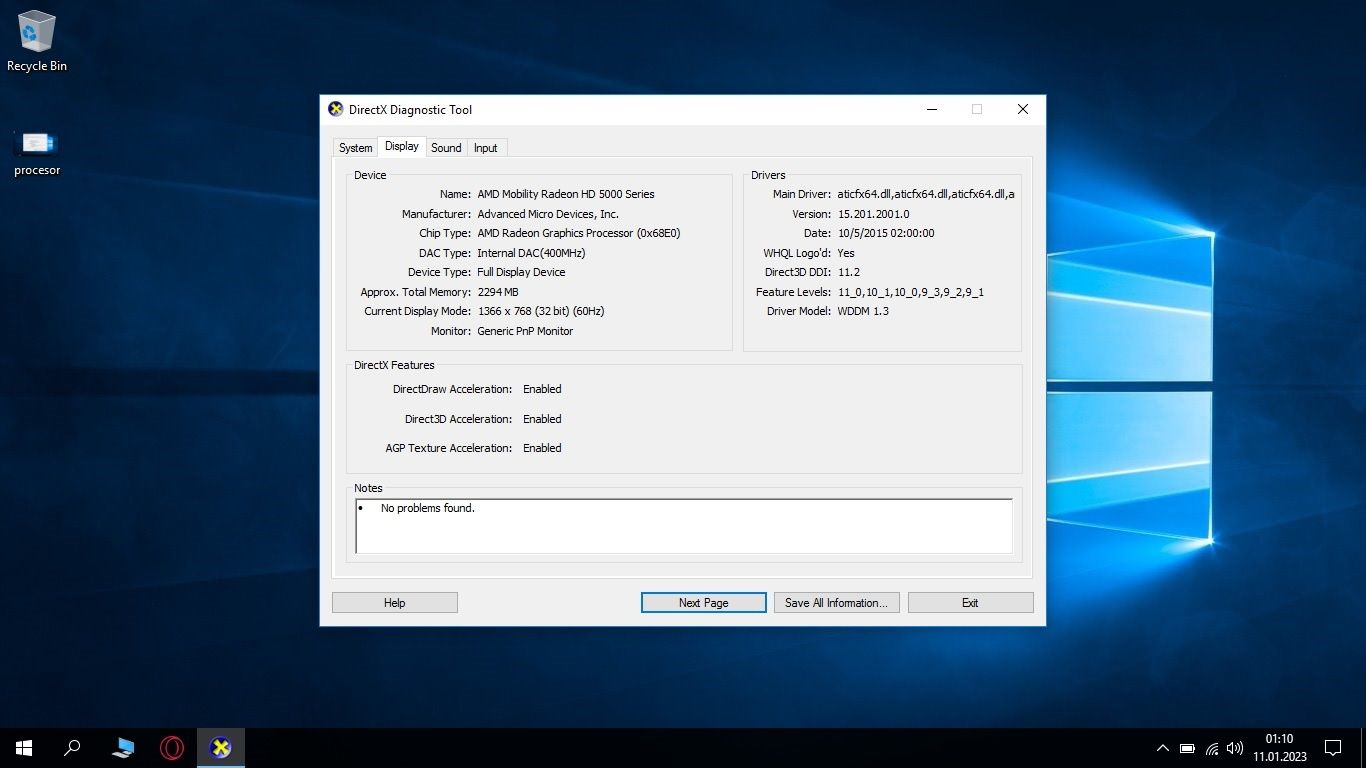Click manufacturer Advanced Micro Devices, Inc.
This screenshot has width=1366, height=768.
tap(548, 214)
